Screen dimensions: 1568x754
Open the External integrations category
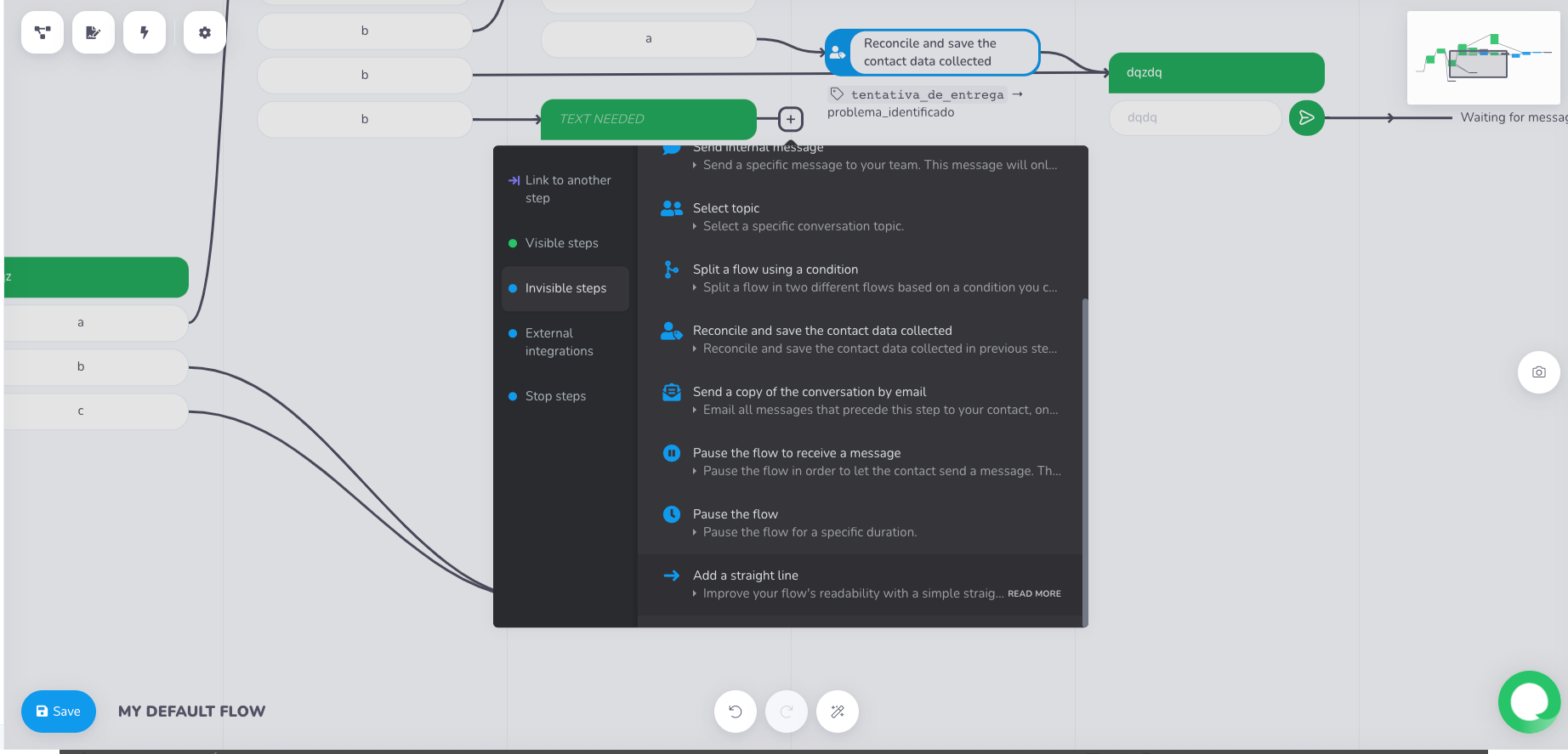pos(559,342)
